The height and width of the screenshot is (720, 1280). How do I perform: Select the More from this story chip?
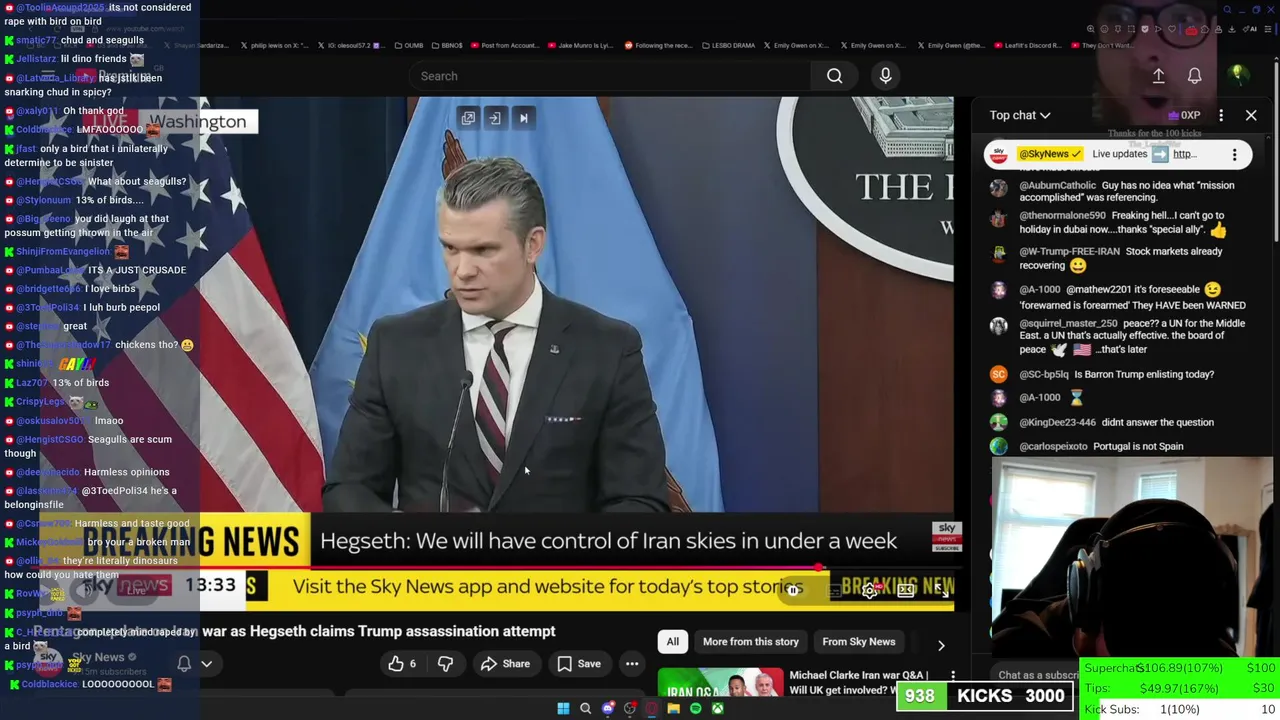point(751,642)
